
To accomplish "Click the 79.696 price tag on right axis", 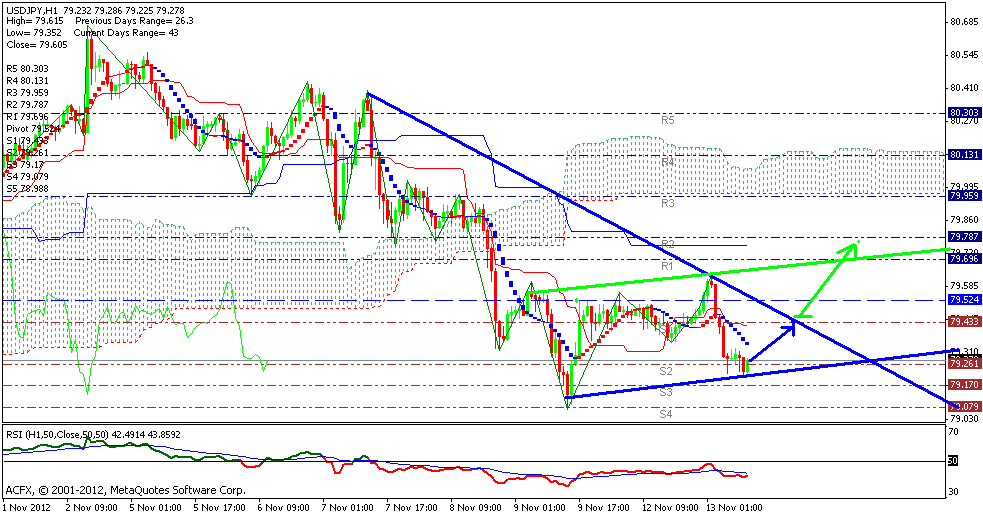I will 964,258.
